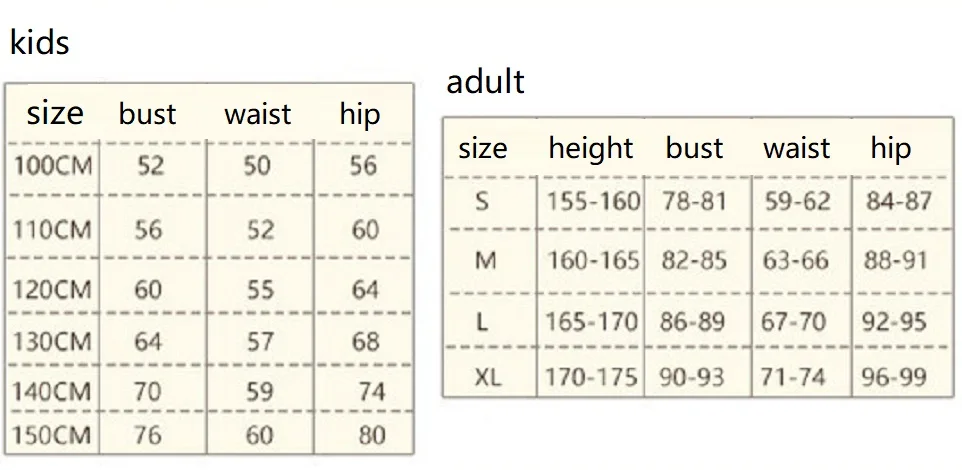Select the 100CM size row label
Screen dimensions: 962x470
pos(53,166)
